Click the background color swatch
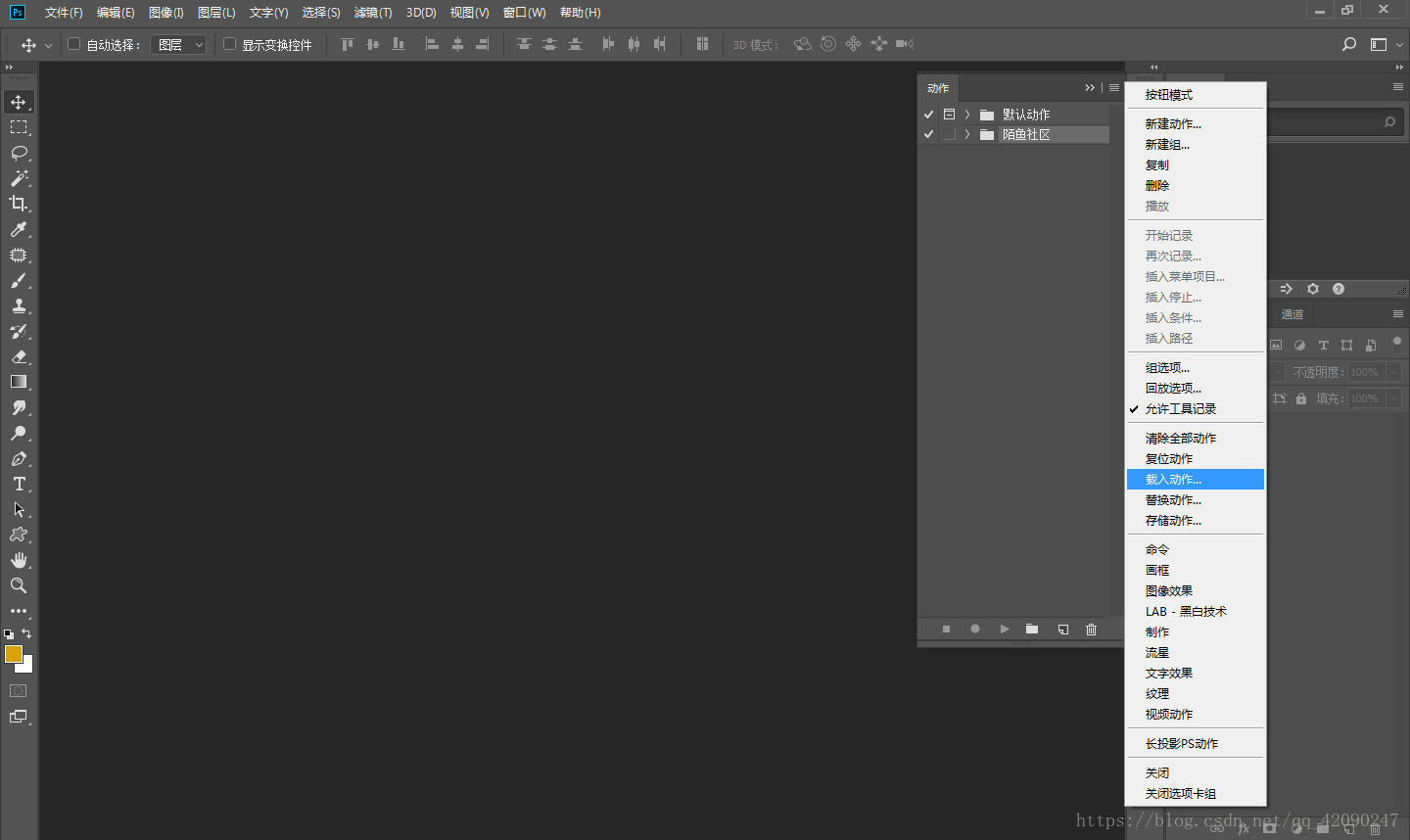The width and height of the screenshot is (1410, 840). pos(27,667)
